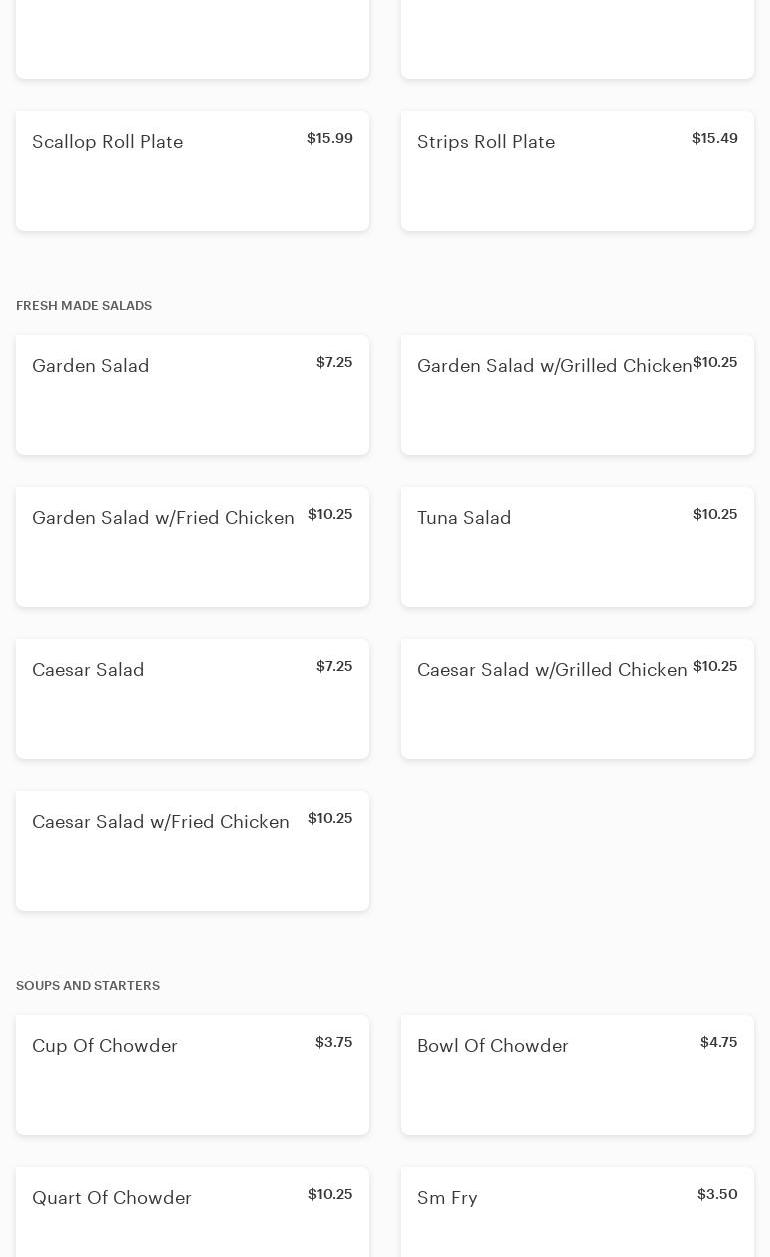Open the Scallop Roll Plate item

tap(192, 171)
